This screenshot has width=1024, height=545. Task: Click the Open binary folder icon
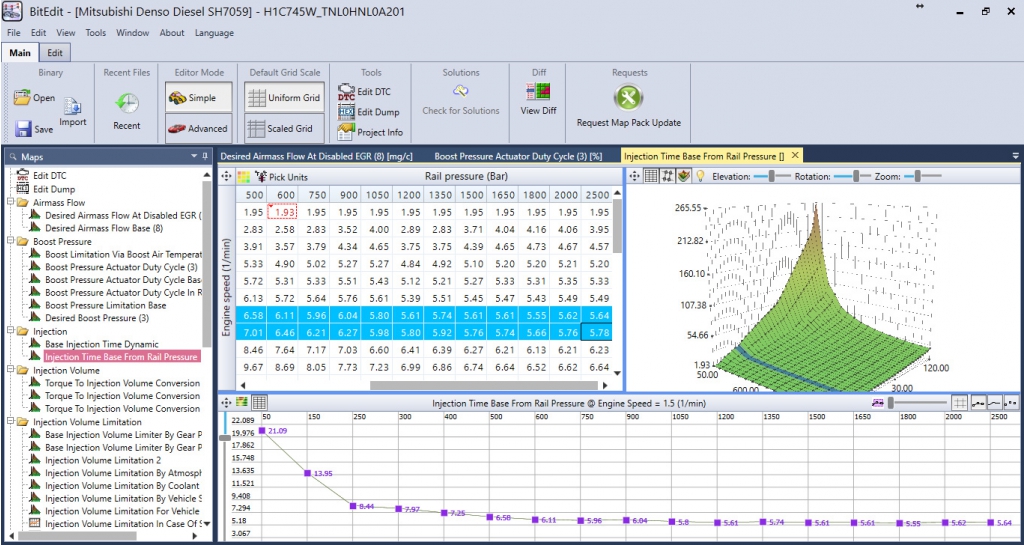coord(22,98)
